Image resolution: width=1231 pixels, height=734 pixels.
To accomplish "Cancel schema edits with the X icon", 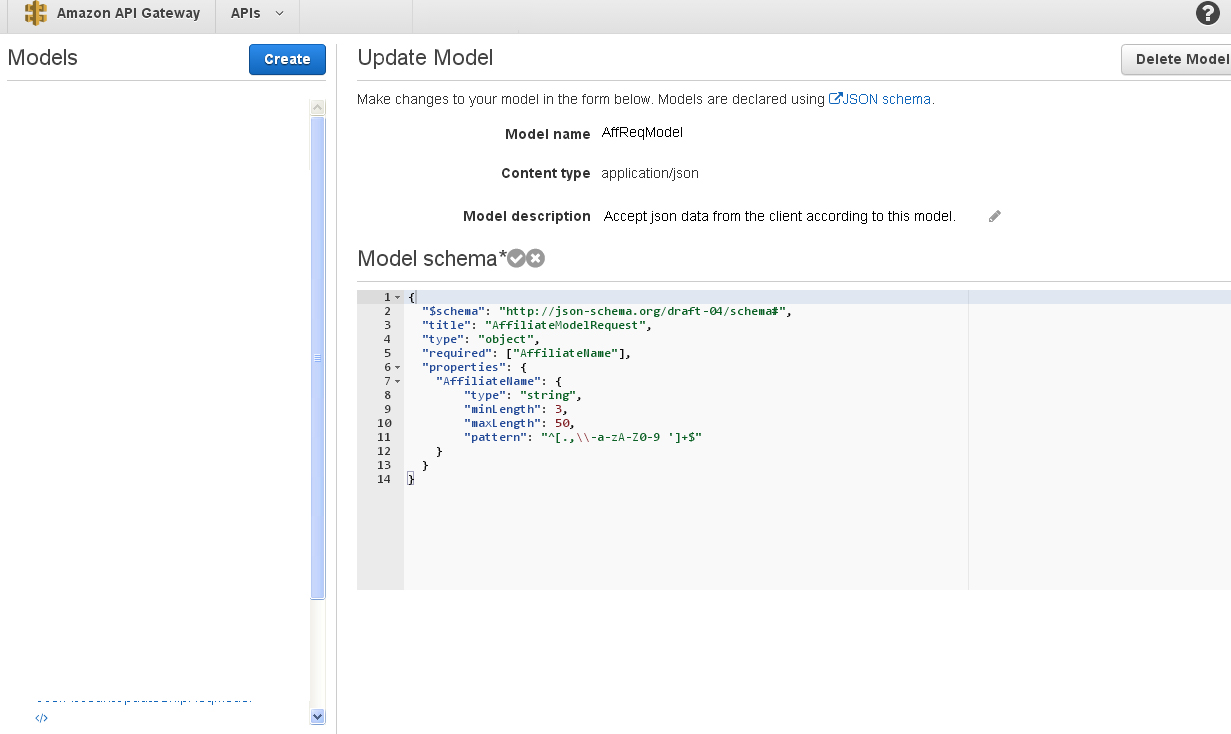I will point(536,259).
